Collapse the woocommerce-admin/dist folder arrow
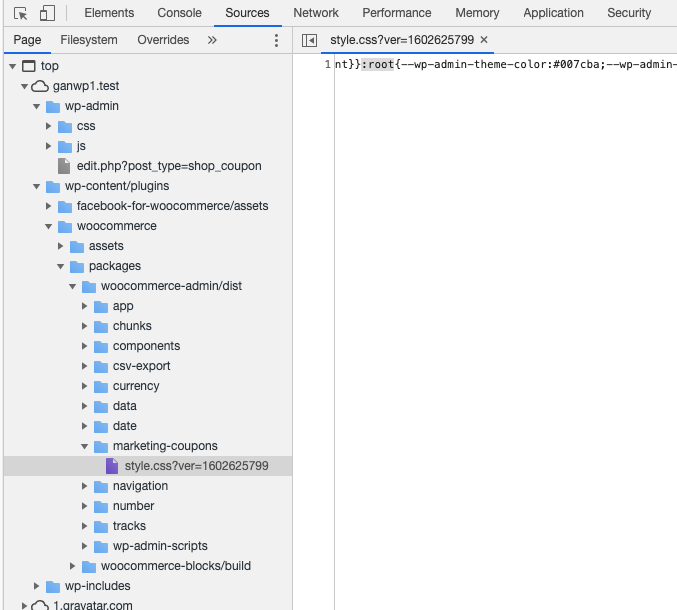 [x=73, y=286]
